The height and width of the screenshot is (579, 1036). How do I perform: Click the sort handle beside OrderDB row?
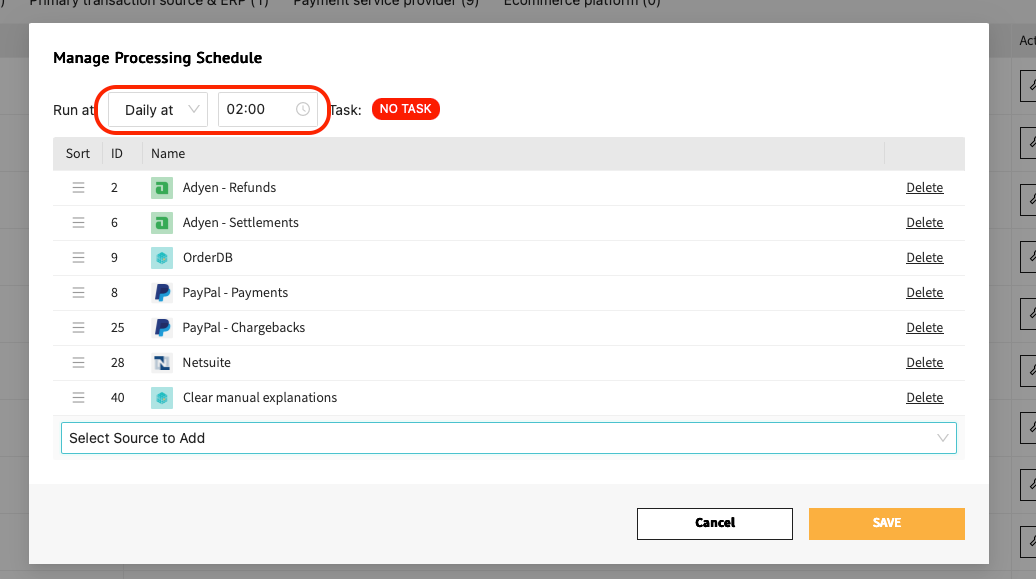[78, 258]
